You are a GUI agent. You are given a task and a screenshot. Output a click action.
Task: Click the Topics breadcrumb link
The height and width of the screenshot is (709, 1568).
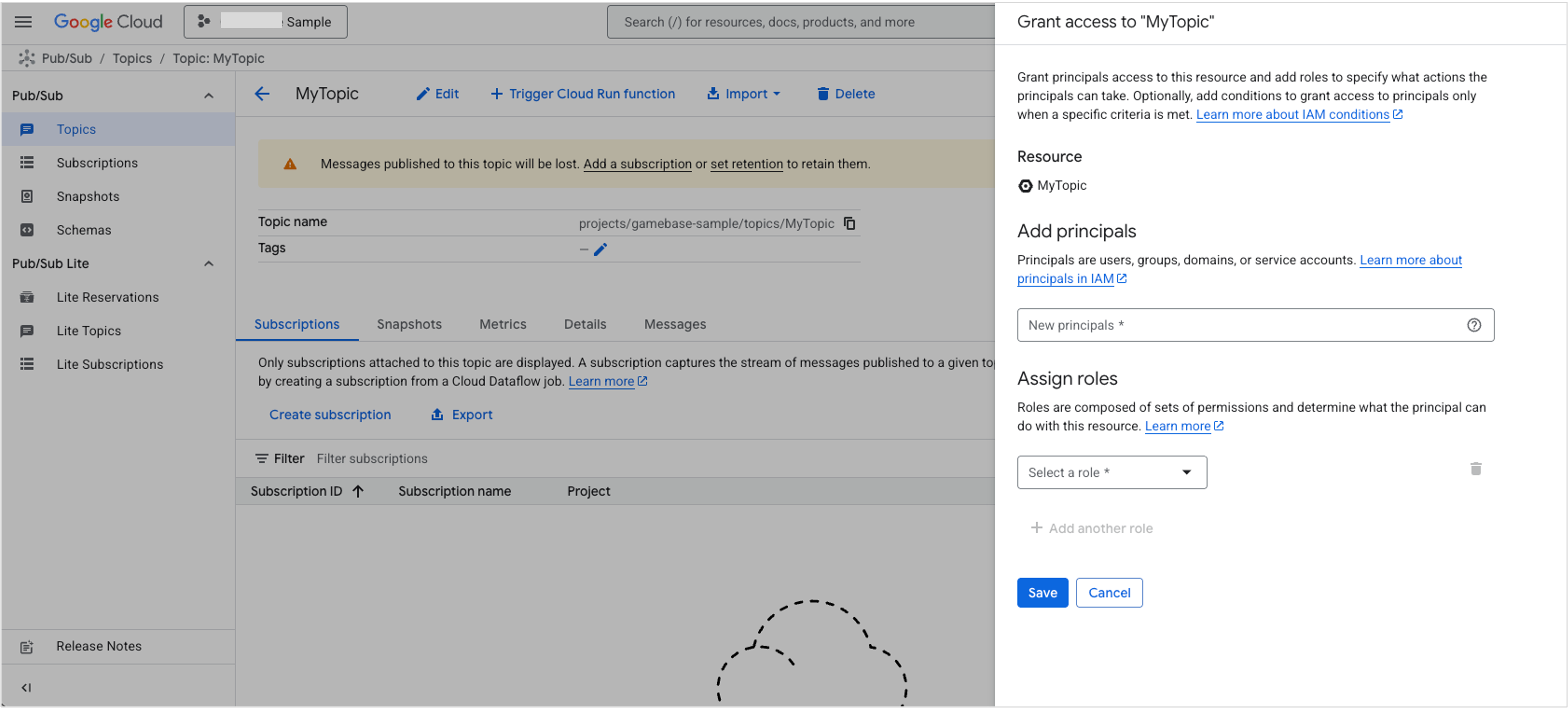(132, 58)
